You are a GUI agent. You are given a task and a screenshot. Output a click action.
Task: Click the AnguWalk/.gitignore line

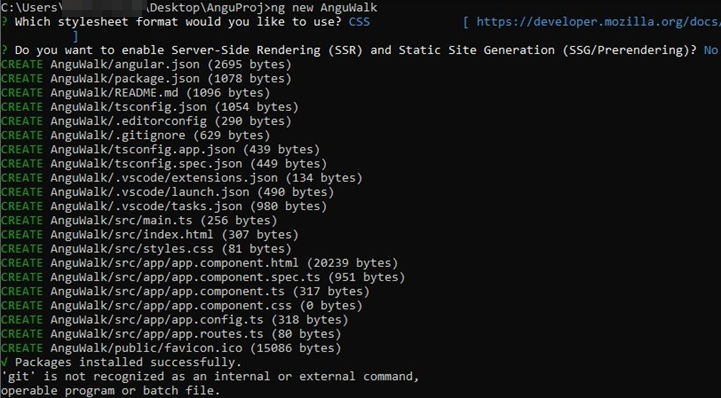point(136,136)
